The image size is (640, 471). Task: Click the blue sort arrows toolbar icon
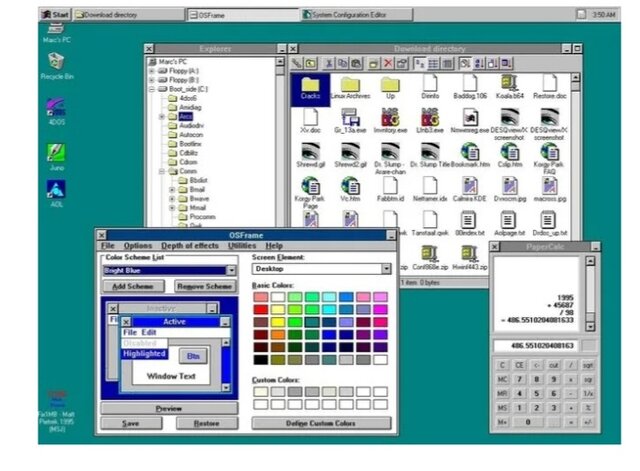pos(479,63)
